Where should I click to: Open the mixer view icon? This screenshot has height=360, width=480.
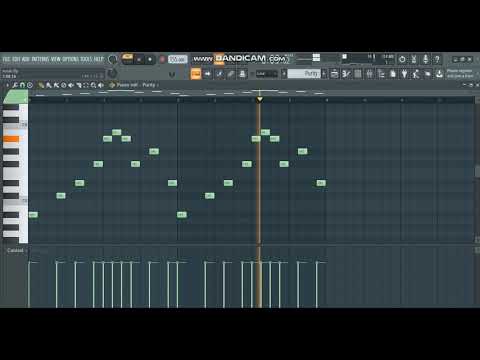click(370, 74)
